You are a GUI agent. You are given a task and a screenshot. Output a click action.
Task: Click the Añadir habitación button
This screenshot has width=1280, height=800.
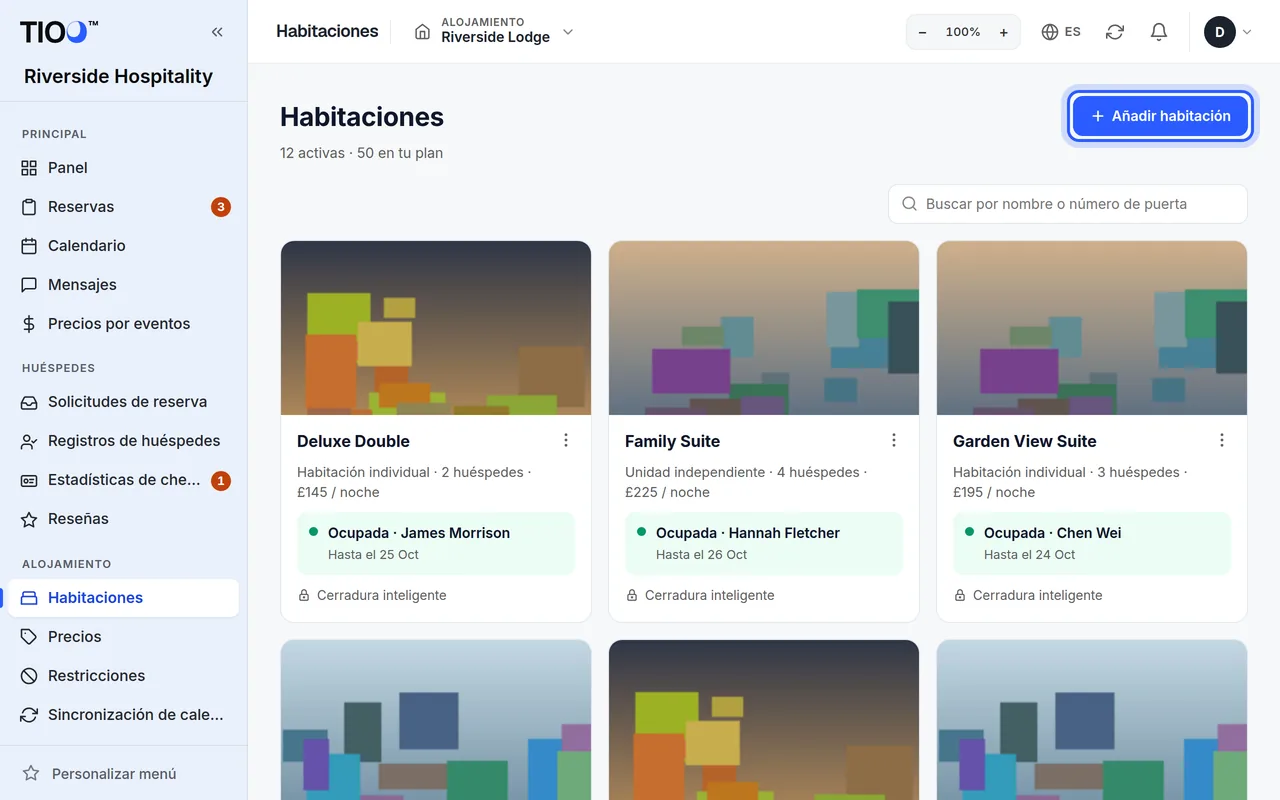pyautogui.click(x=1160, y=116)
